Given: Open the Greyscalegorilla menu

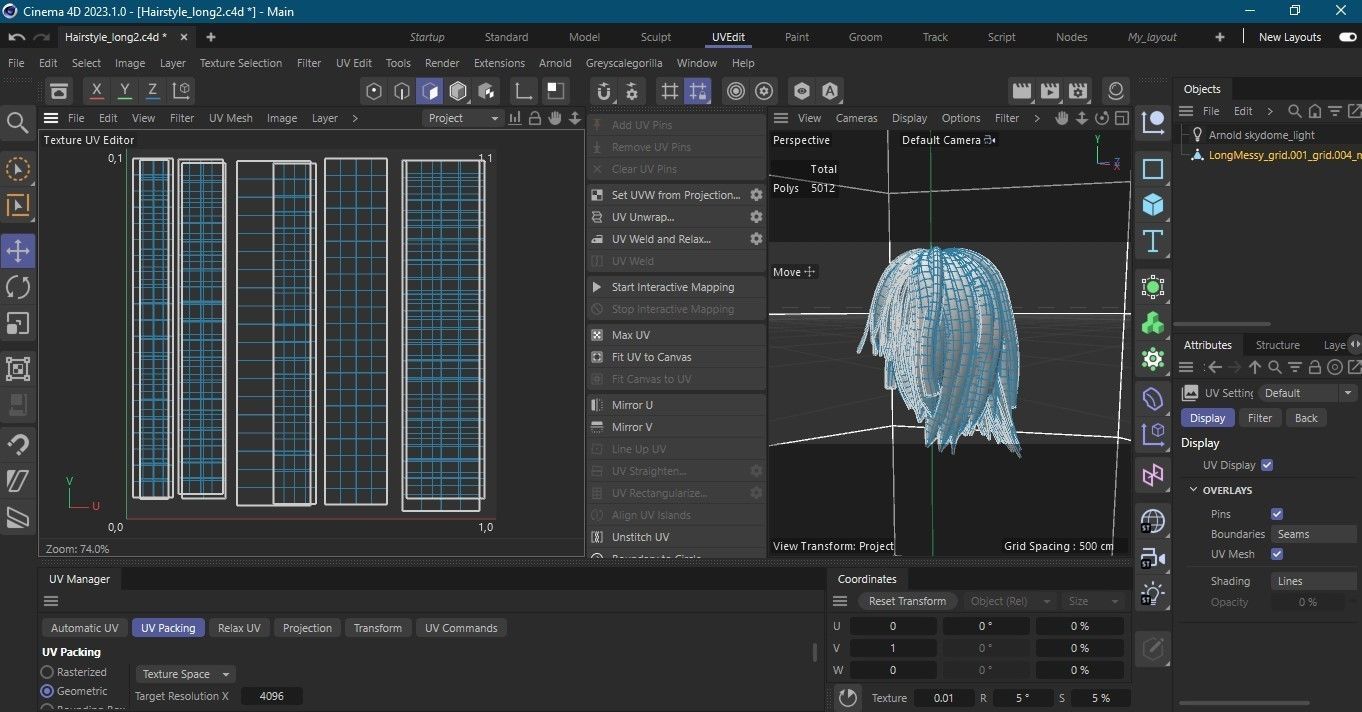Looking at the screenshot, I should (x=624, y=63).
